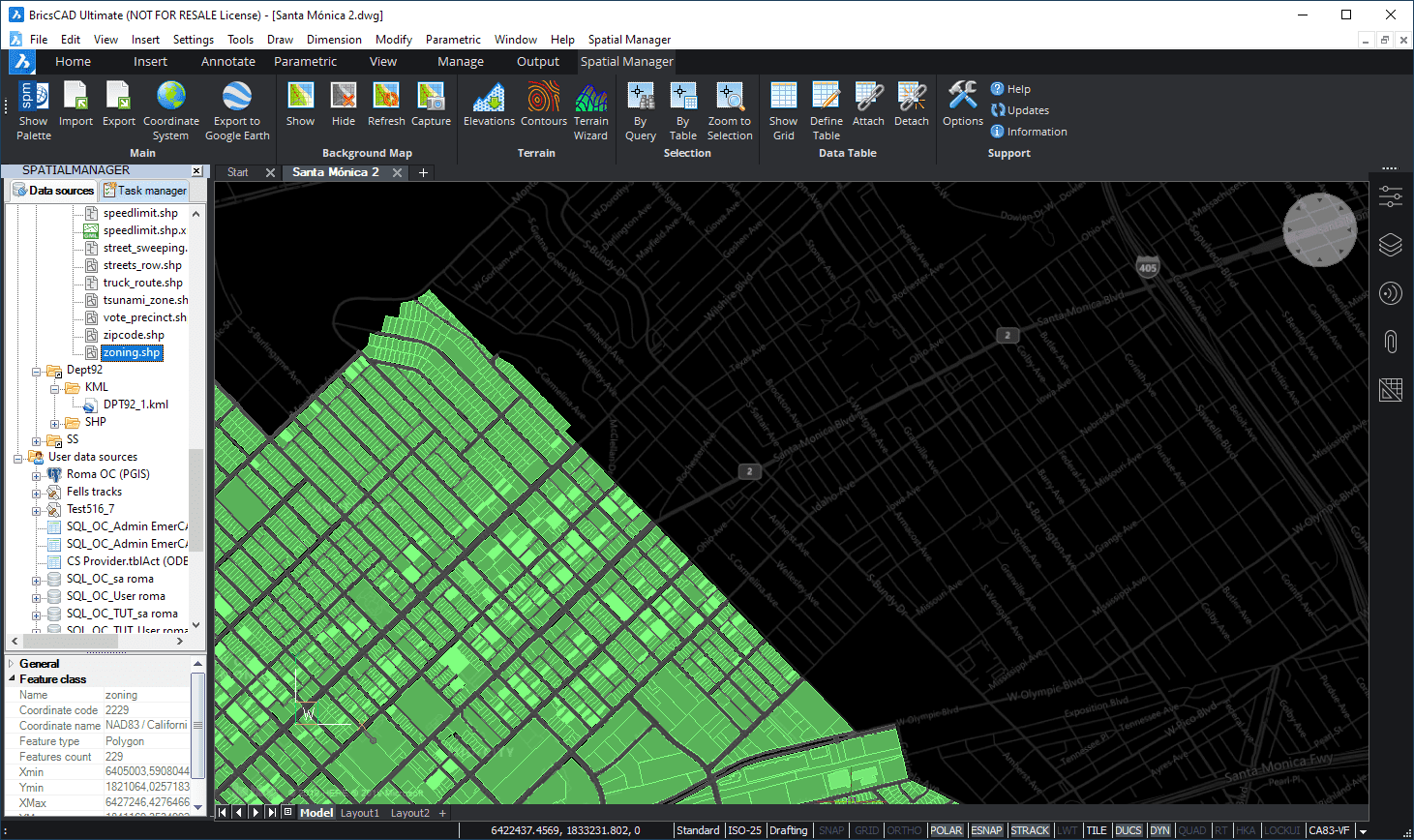The width and height of the screenshot is (1414, 840).
Task: Open the Dimension menu
Action: 334,40
